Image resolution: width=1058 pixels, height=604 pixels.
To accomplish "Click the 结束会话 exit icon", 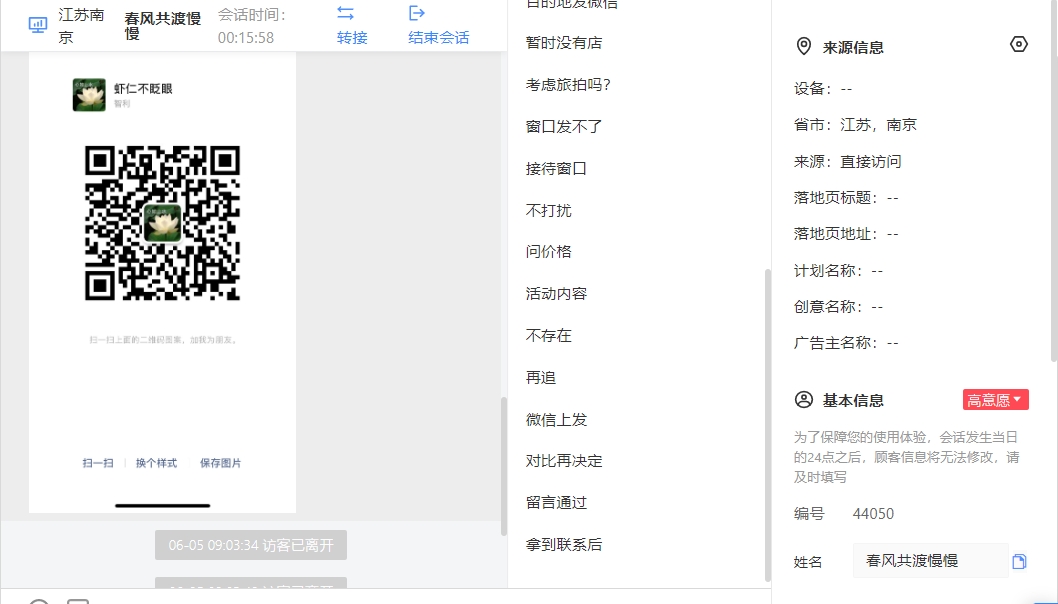I will click(x=417, y=13).
